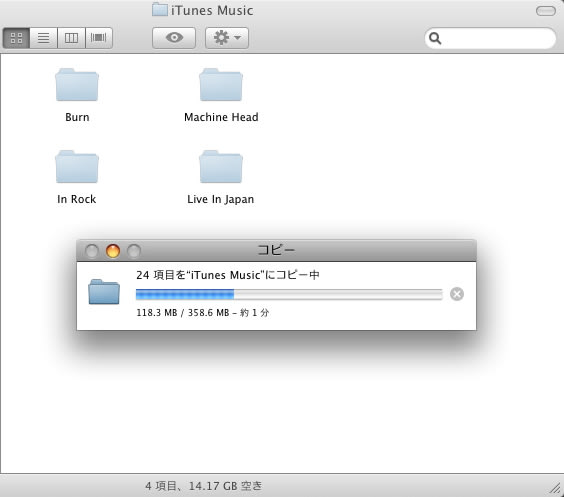This screenshot has width=564, height=497.
Task: Click the Machine Head folder name
Action: point(221,117)
